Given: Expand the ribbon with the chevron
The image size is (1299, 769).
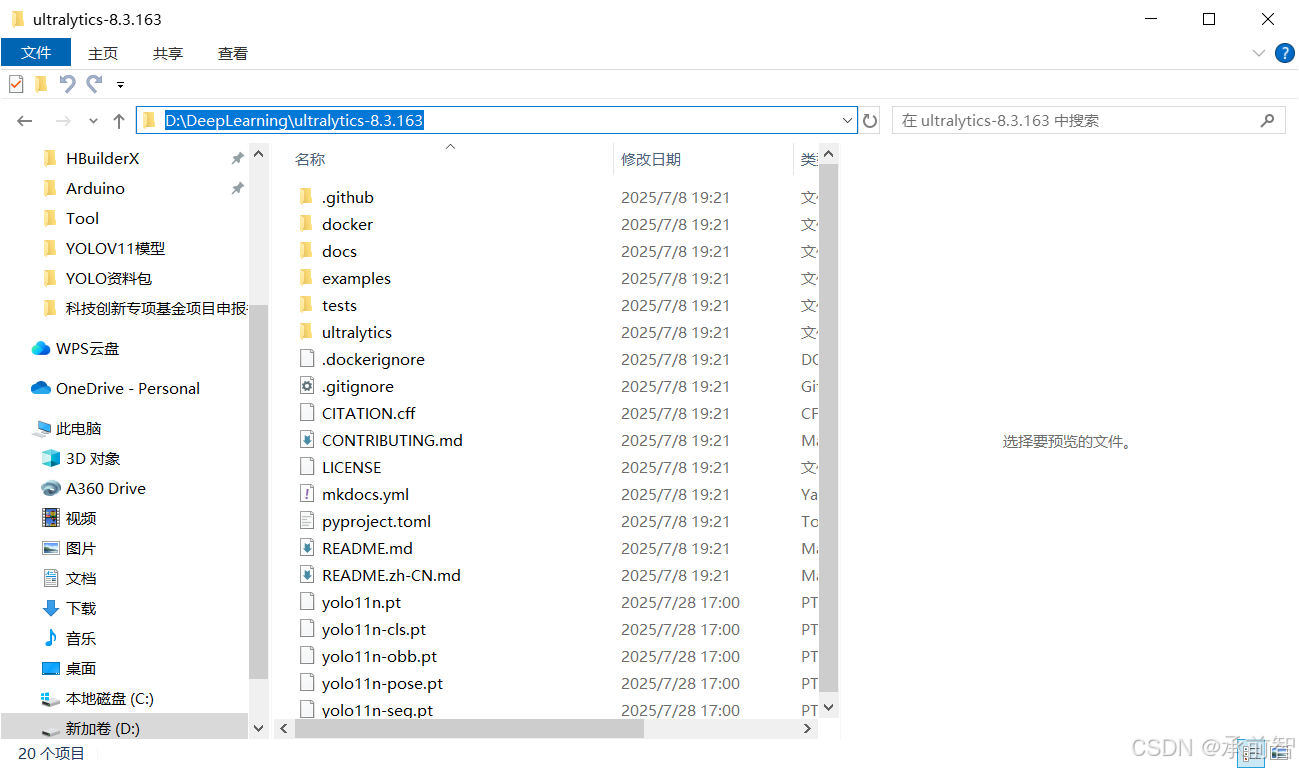Looking at the screenshot, I should point(1259,53).
